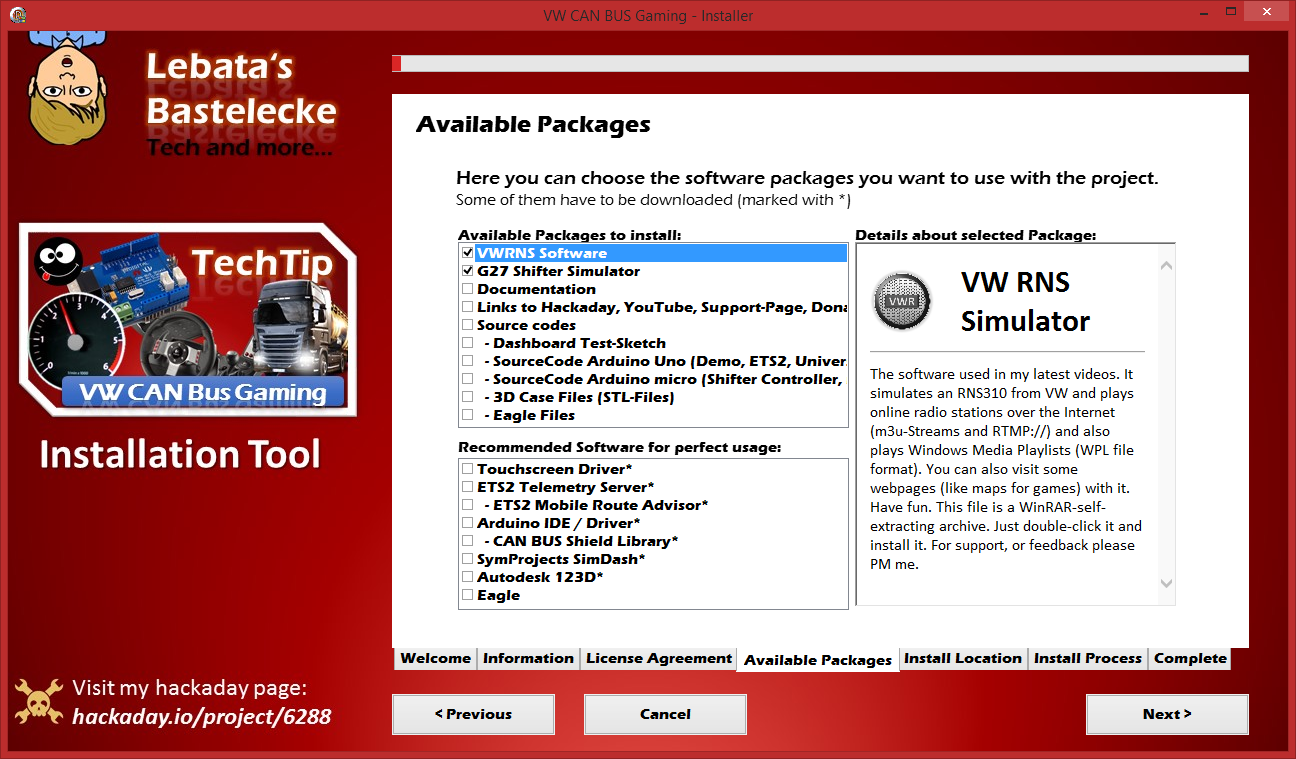Select 'G27 Shifter Simulator' row text
This screenshot has width=1296, height=759.
click(x=558, y=271)
